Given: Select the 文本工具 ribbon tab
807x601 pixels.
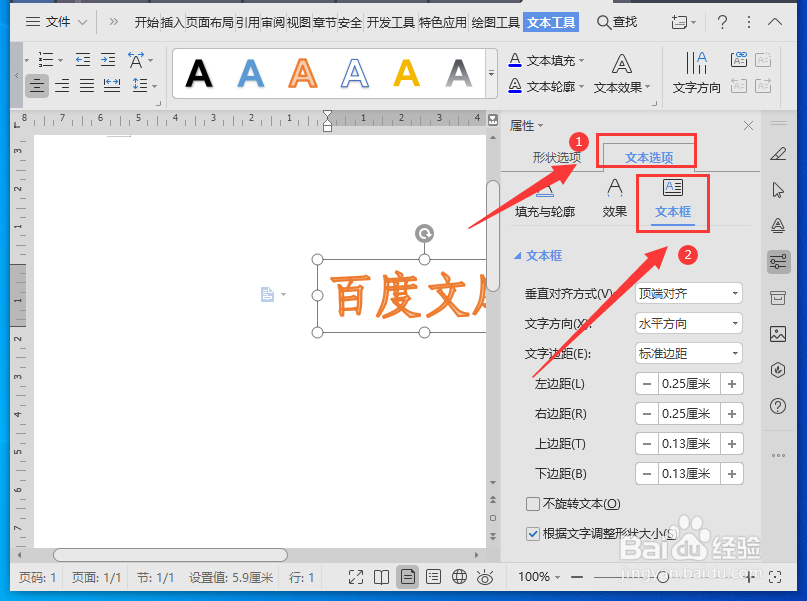Looking at the screenshot, I should [551, 23].
